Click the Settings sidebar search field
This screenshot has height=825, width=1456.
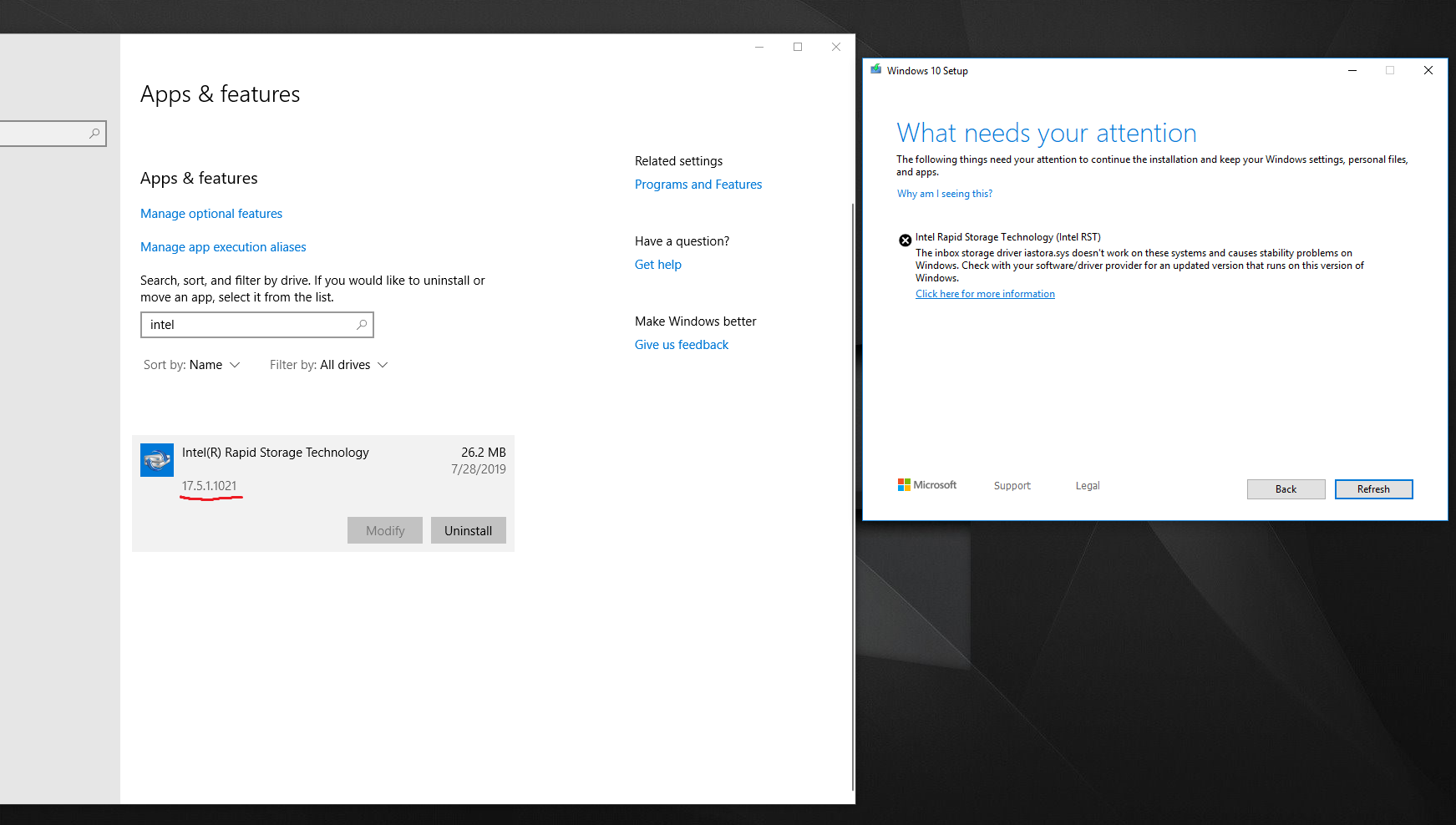pyautogui.click(x=53, y=134)
